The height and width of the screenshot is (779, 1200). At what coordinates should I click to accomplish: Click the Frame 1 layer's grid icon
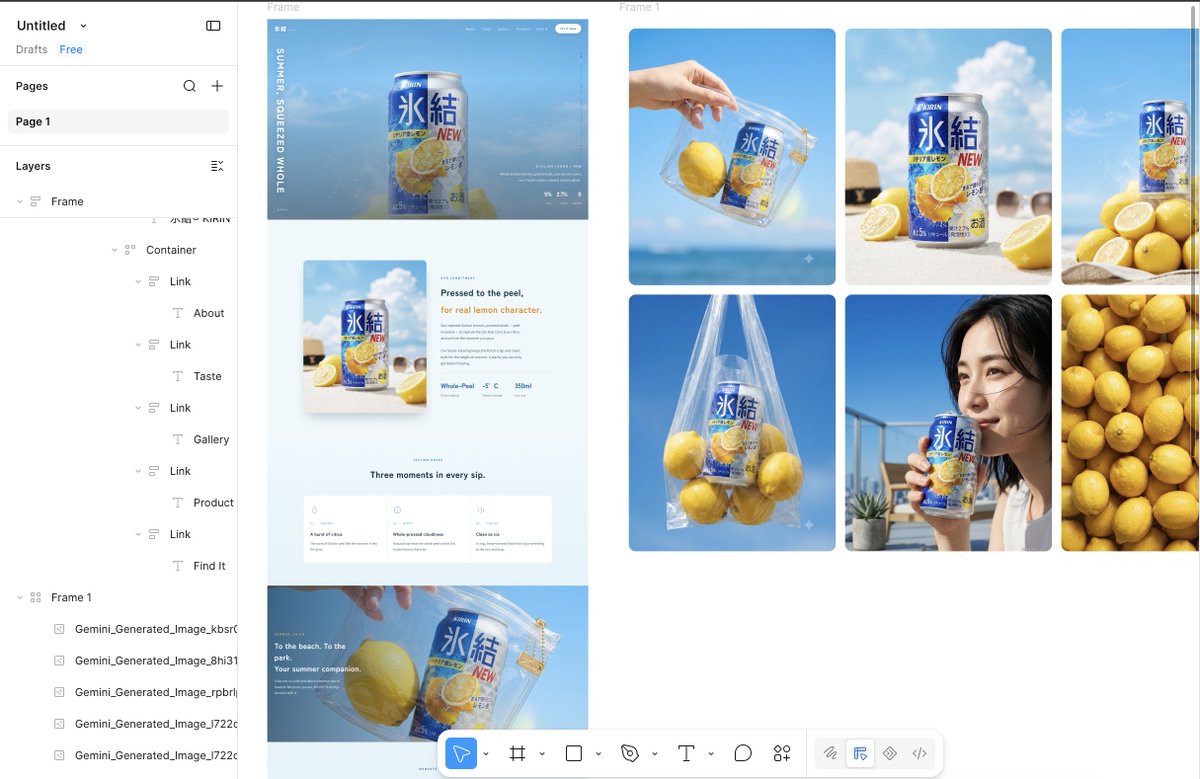[x=35, y=598]
